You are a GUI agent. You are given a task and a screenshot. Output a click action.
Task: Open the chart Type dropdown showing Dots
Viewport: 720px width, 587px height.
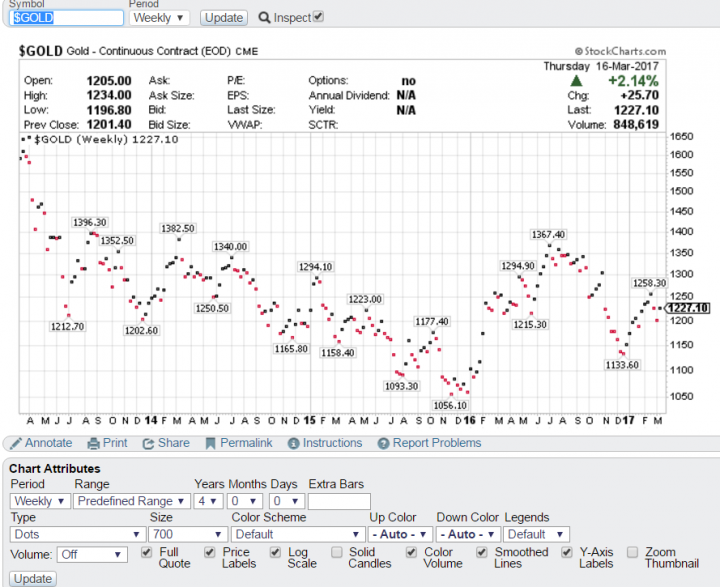click(79, 534)
